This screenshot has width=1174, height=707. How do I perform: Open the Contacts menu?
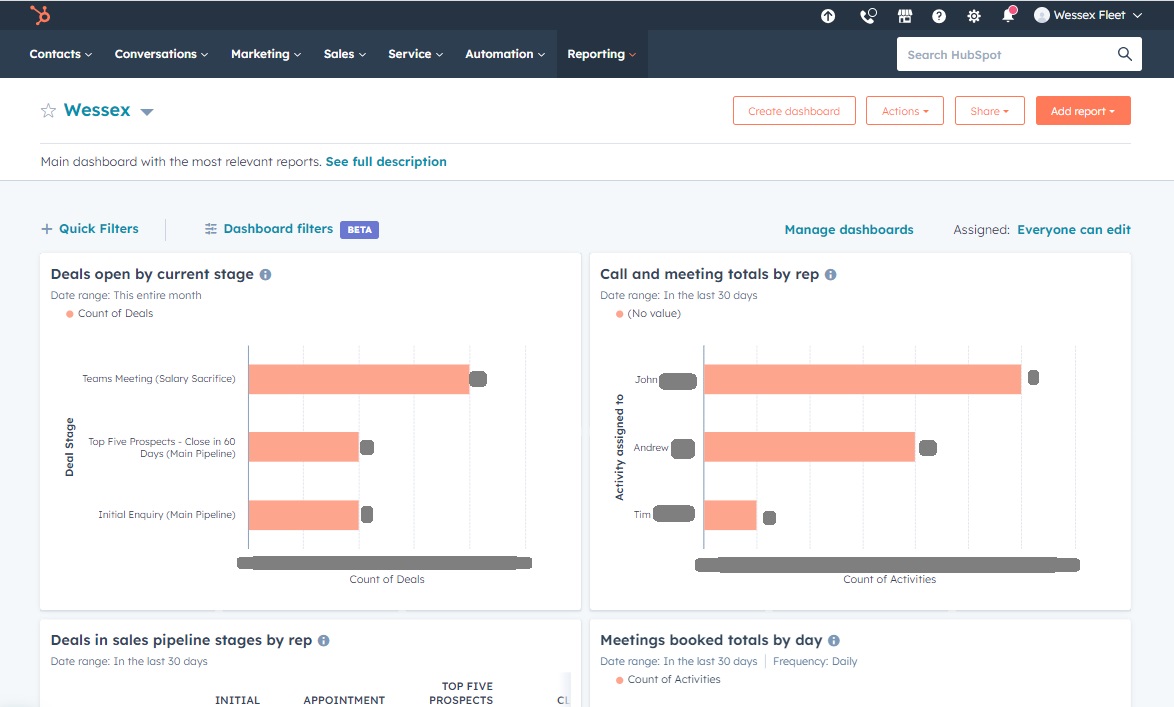[x=60, y=54]
